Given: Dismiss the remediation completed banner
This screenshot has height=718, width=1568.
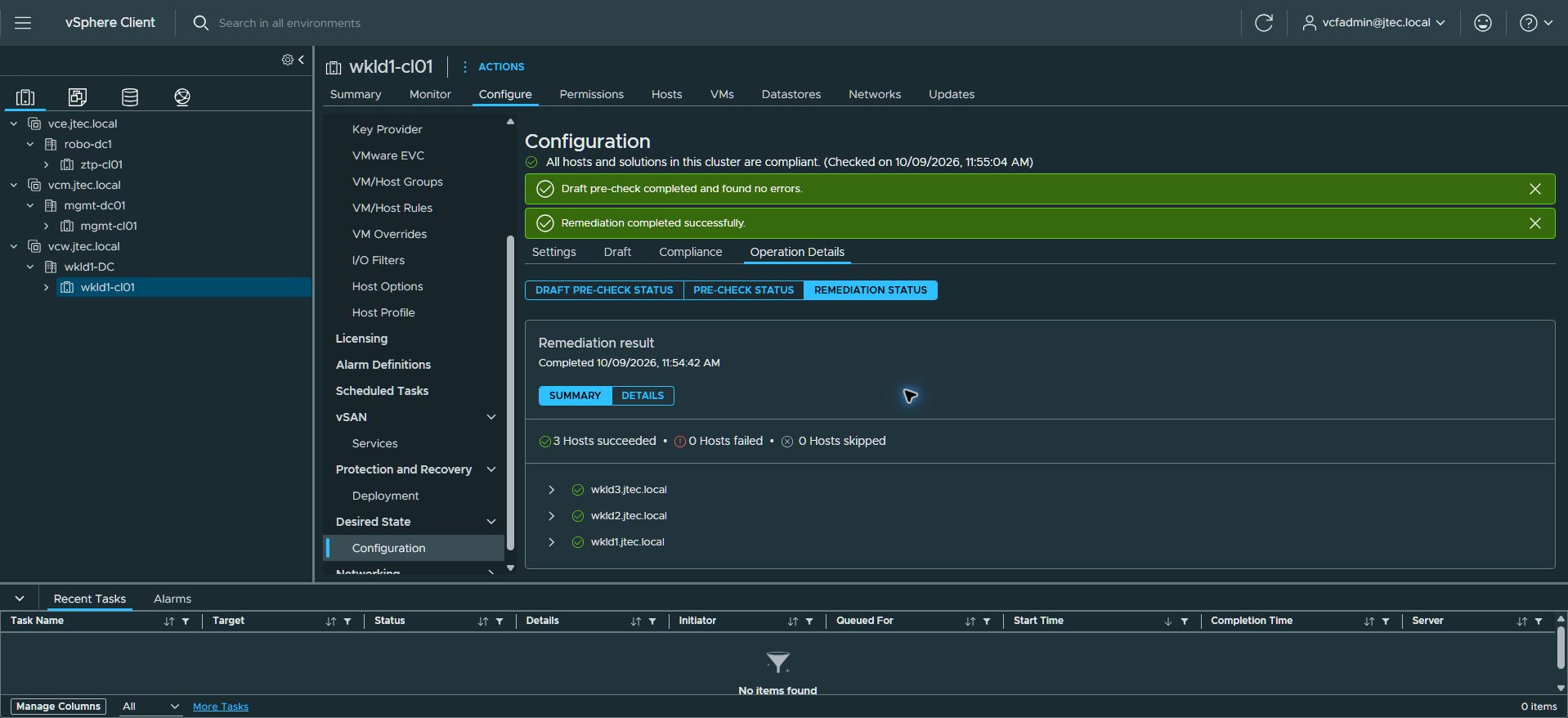Looking at the screenshot, I should 1535,223.
